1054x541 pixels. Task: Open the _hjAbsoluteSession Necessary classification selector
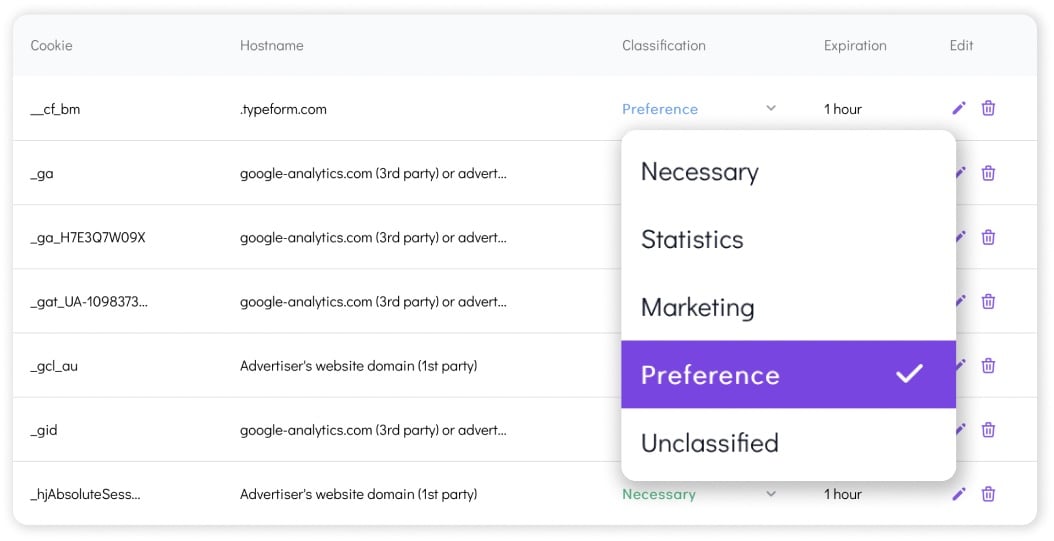pos(659,494)
